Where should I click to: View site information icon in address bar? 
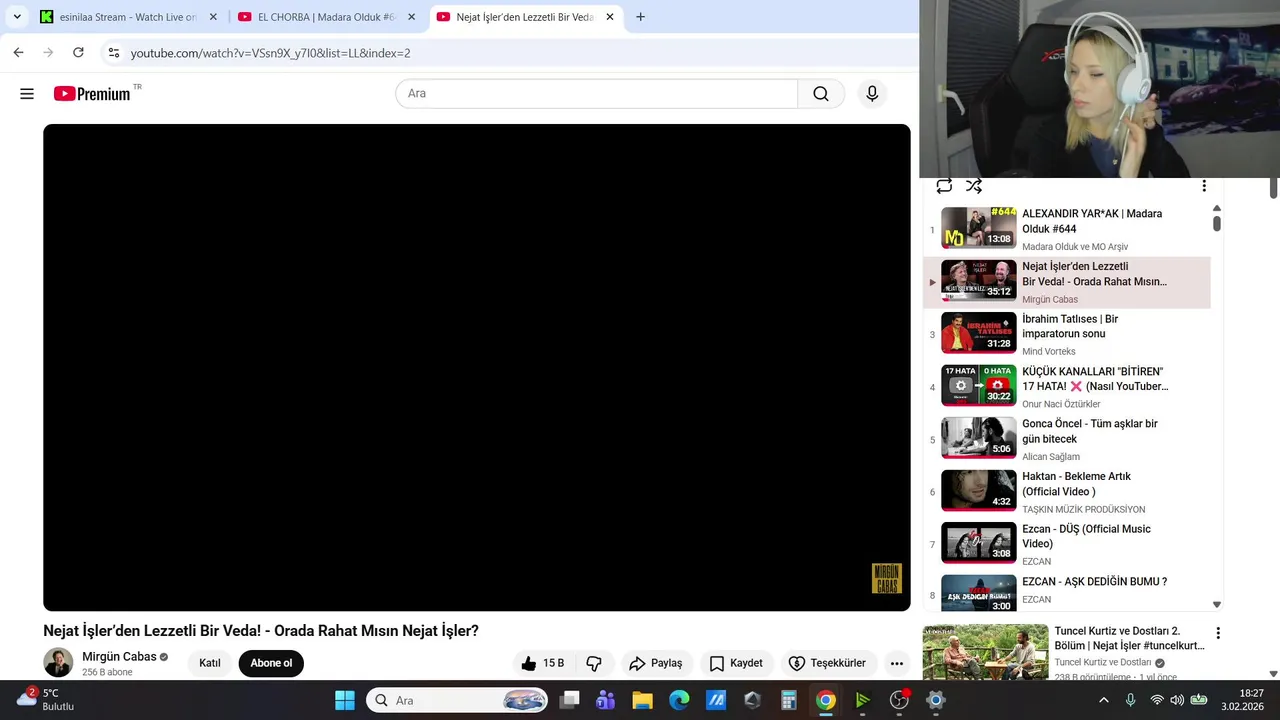click(x=114, y=53)
